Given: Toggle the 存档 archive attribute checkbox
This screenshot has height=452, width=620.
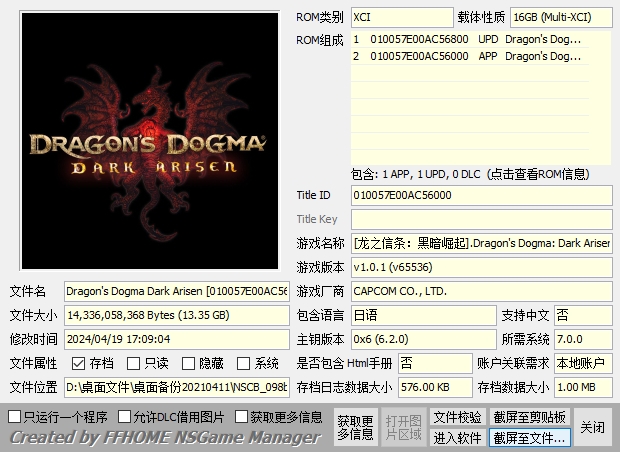Looking at the screenshot, I should [x=79, y=363].
